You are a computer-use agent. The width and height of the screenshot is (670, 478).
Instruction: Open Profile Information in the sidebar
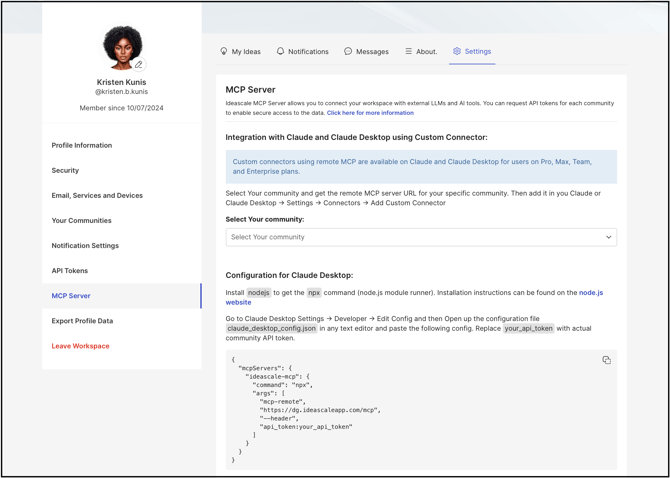coord(121,145)
